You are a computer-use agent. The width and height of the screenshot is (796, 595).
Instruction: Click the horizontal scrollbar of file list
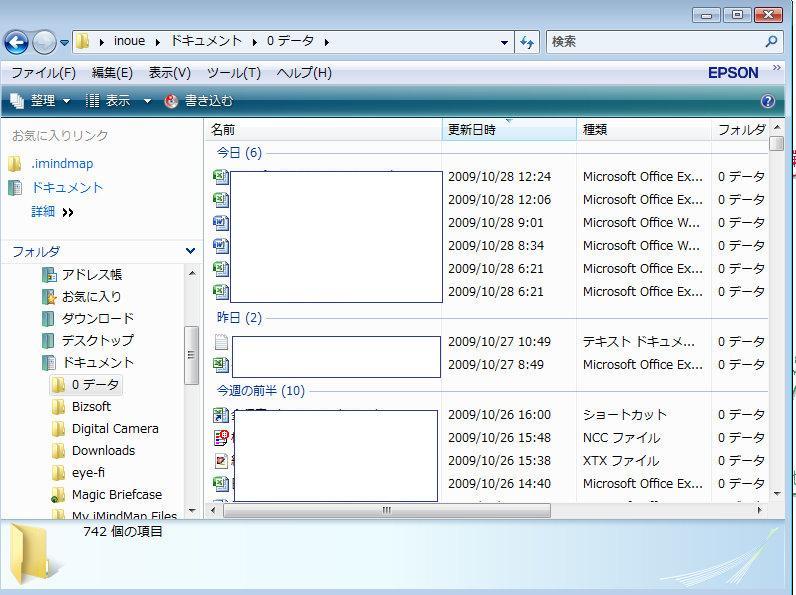tap(386, 510)
